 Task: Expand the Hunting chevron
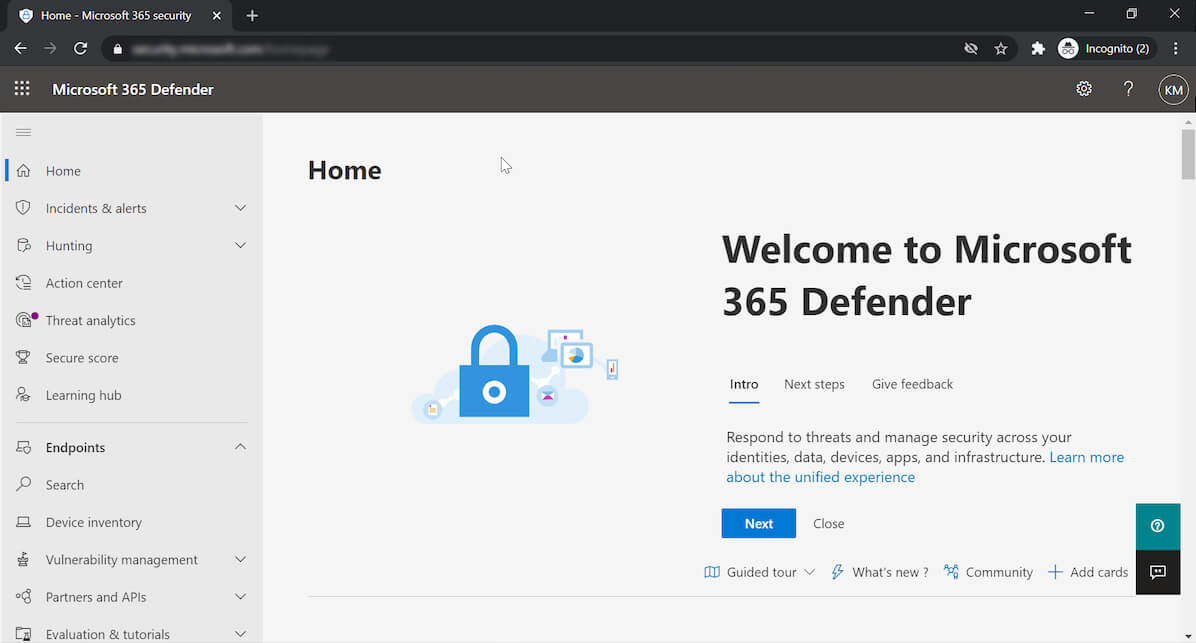240,245
